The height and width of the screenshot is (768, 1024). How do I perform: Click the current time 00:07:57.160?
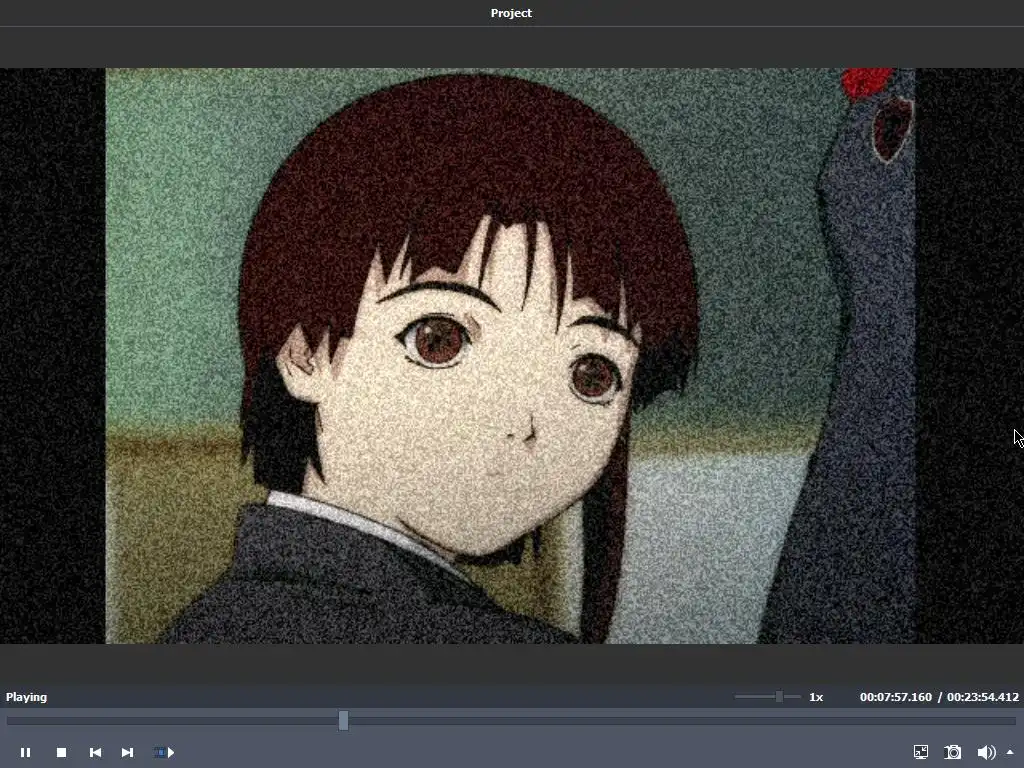tap(895, 697)
